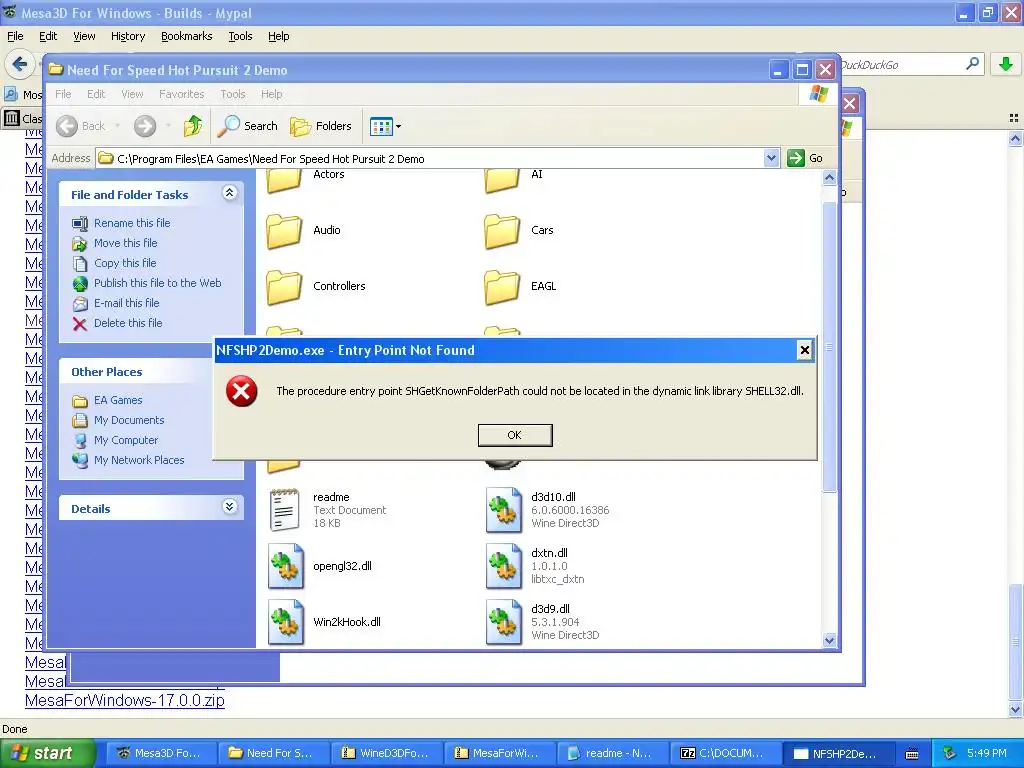This screenshot has width=1024, height=768.
Task: Select the Cars folder icon
Action: pyautogui.click(x=502, y=231)
